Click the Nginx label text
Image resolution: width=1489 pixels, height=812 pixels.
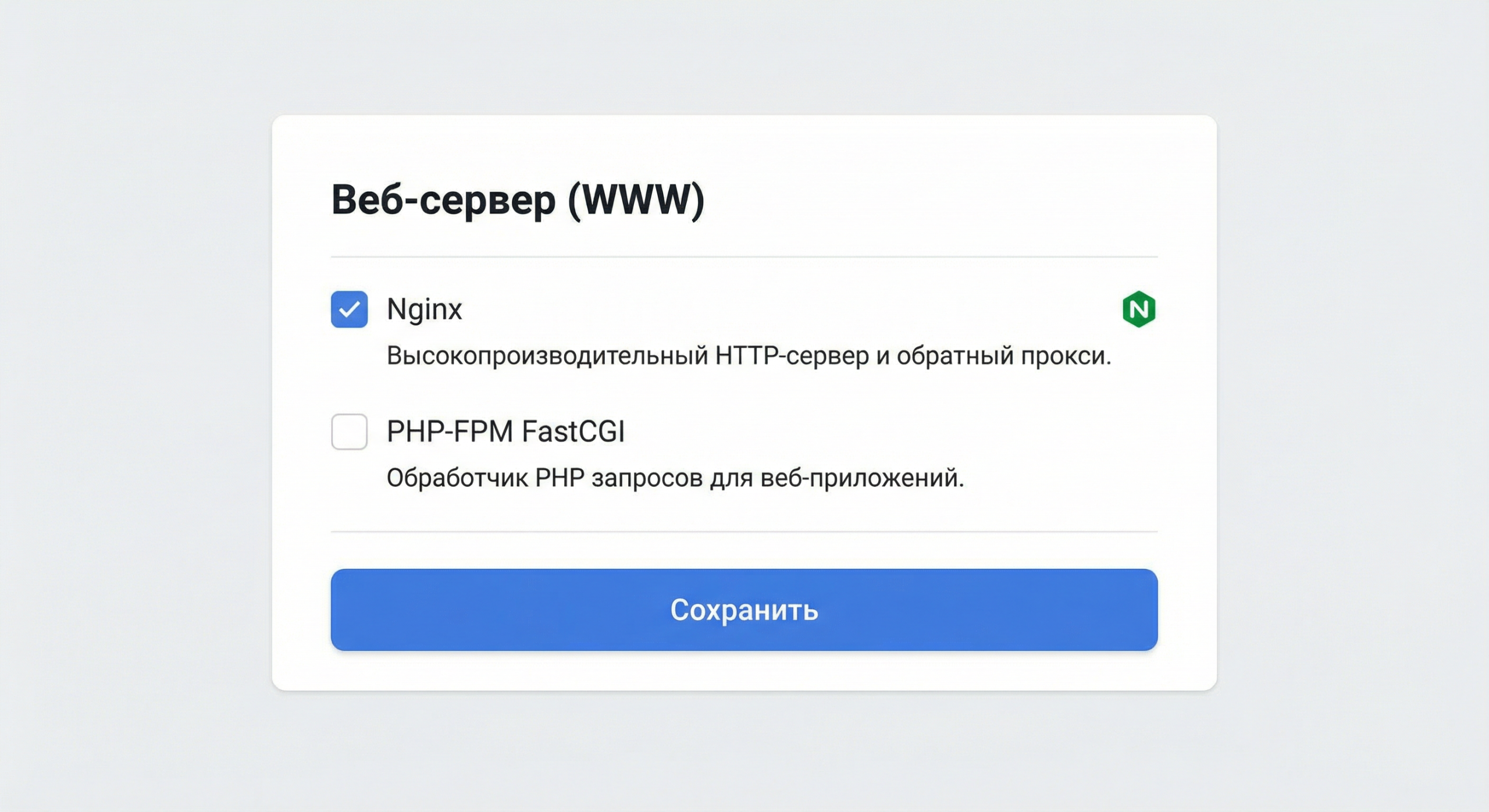pos(424,309)
